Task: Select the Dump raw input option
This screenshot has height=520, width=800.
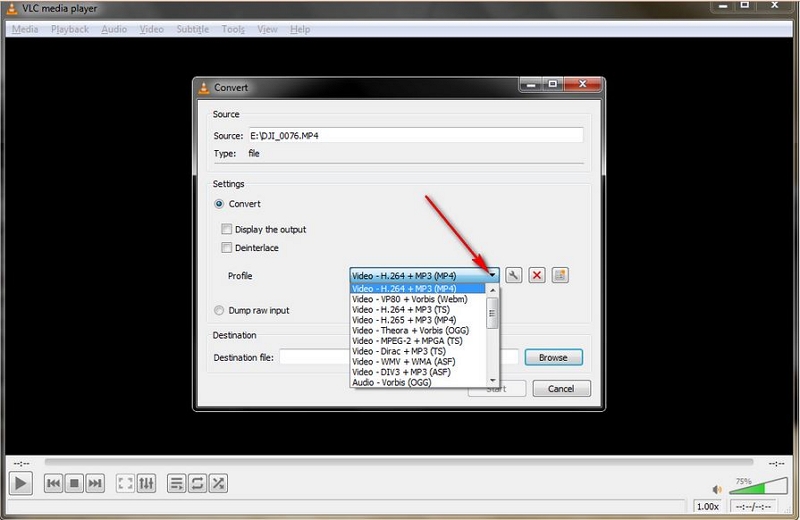Action: tap(219, 310)
